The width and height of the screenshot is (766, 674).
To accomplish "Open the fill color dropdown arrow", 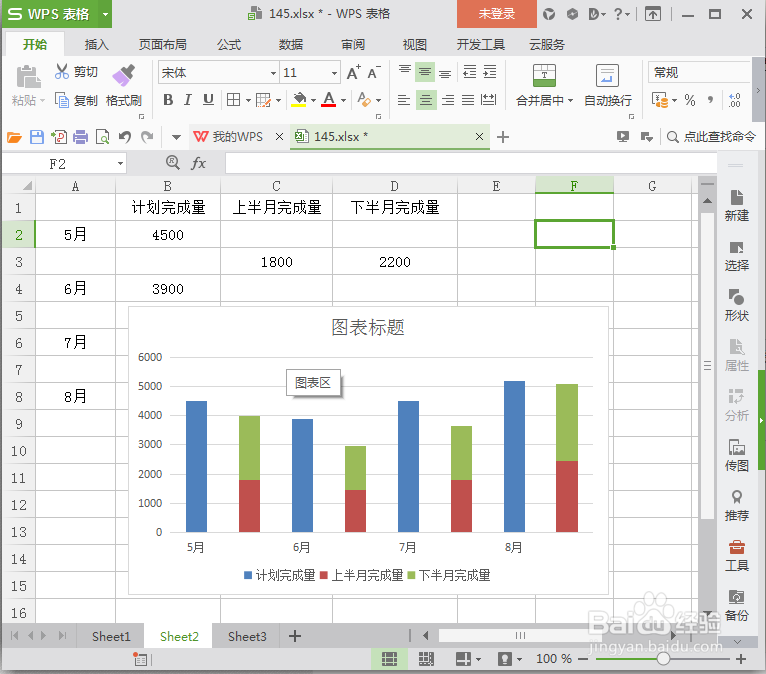I will [314, 101].
